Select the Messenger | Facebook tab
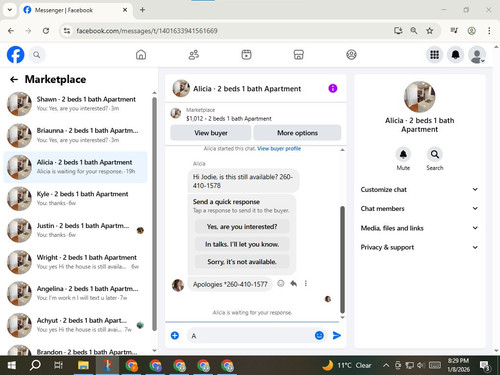The image size is (500, 375). point(76,10)
